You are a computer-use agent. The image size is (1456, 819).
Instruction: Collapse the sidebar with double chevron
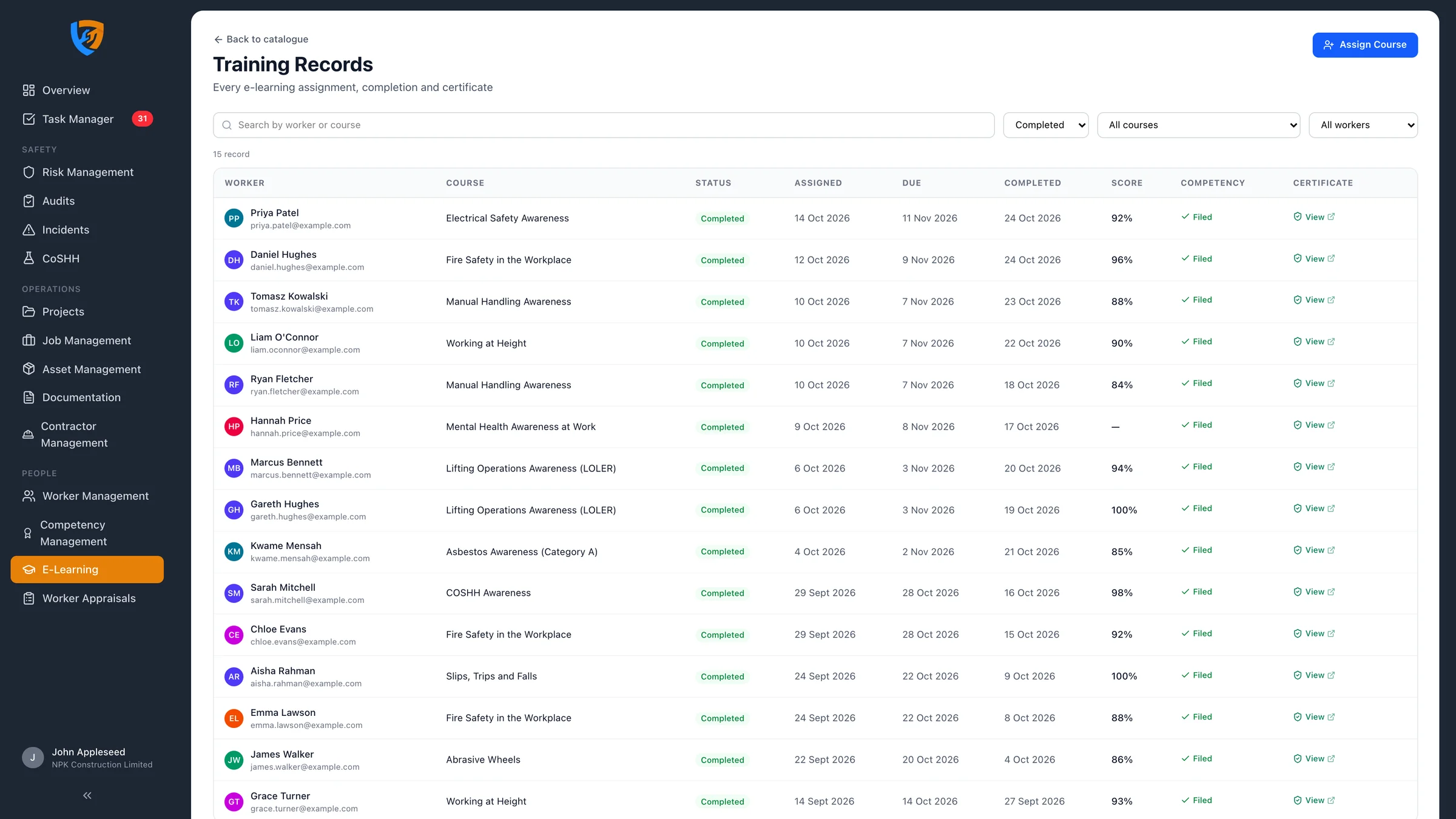tap(87, 795)
